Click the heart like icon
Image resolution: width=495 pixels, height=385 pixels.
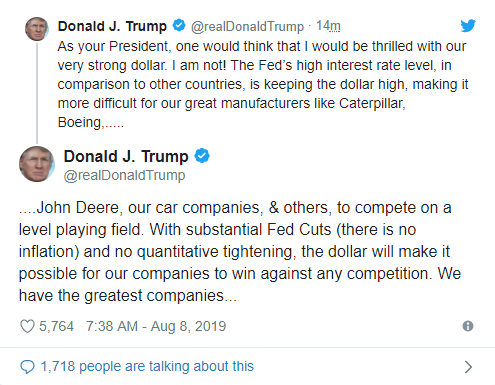(27, 326)
